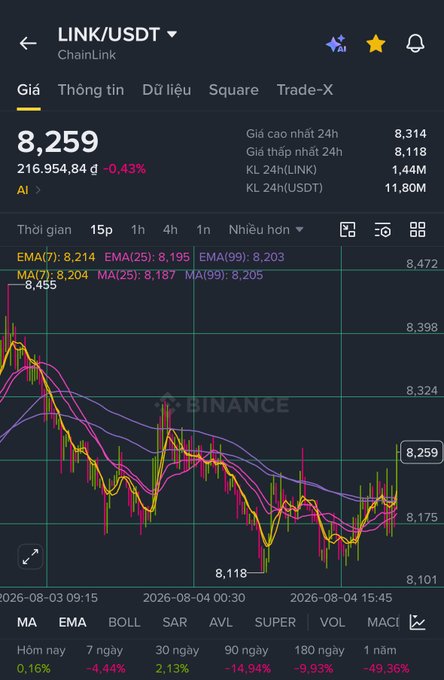Select the 1h timeframe
Image resolution: width=444 pixels, height=680 pixels.
(138, 229)
